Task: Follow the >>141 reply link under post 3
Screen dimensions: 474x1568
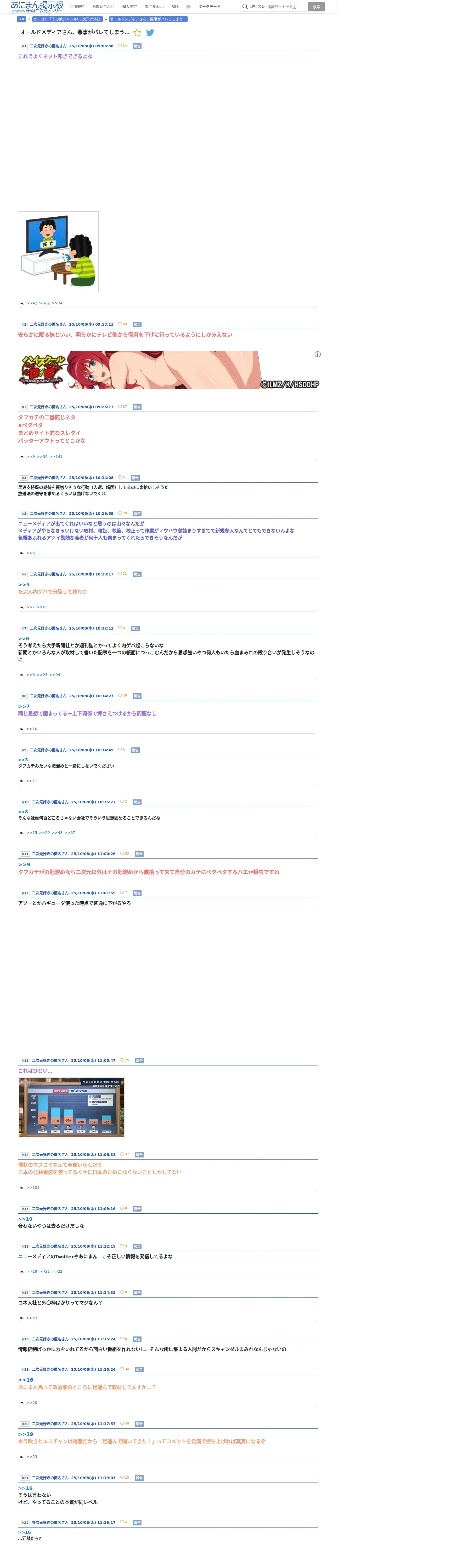Action: click(x=55, y=457)
